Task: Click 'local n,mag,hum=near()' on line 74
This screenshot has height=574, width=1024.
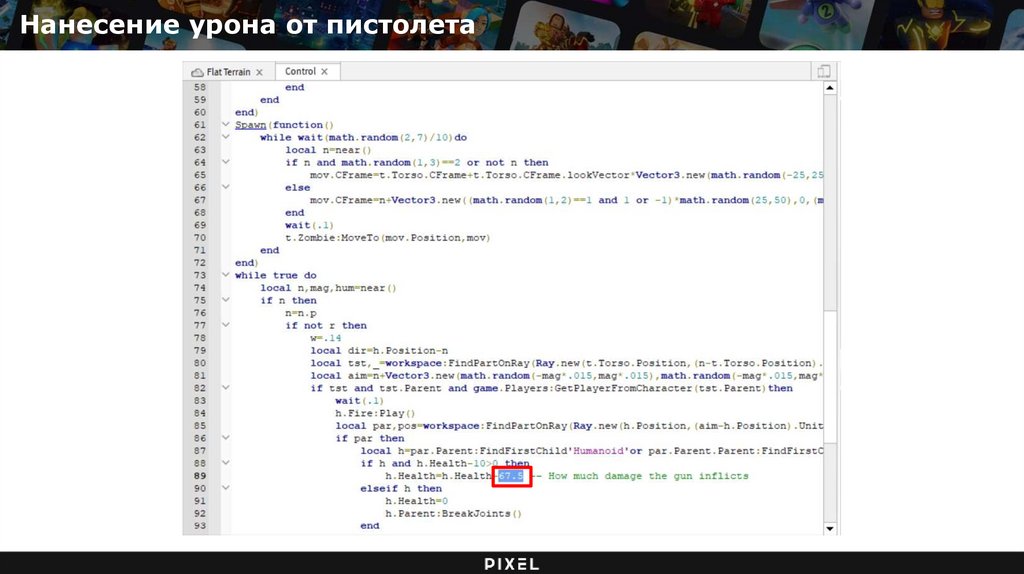Action: click(x=328, y=288)
